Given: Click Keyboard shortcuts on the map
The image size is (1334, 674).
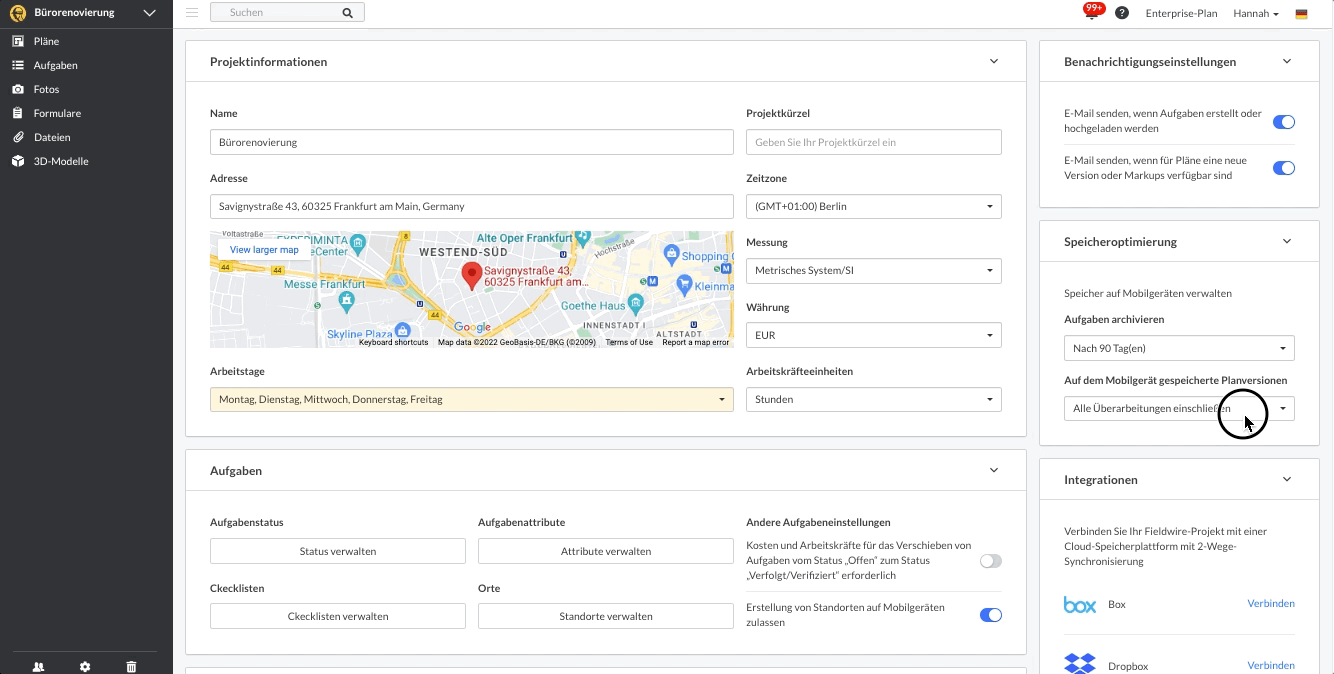Looking at the screenshot, I should (394, 342).
